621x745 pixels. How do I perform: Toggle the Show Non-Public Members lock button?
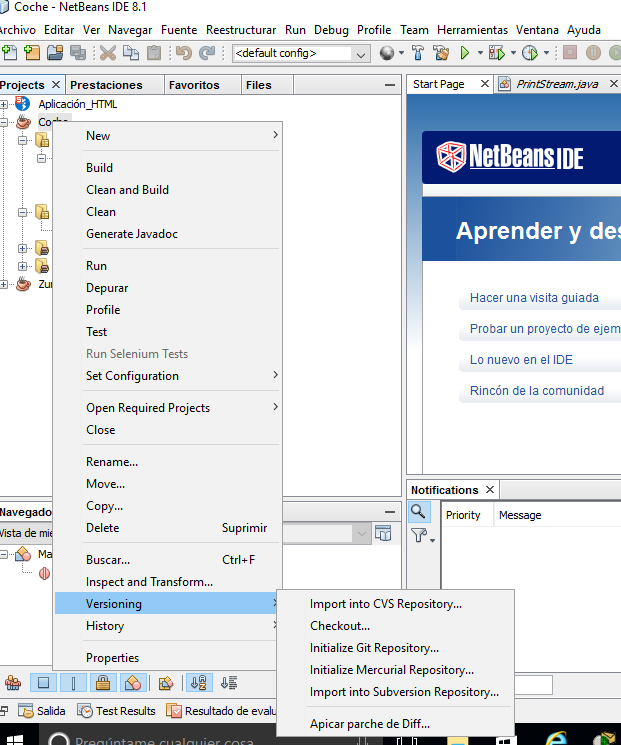pyautogui.click(x=102, y=684)
